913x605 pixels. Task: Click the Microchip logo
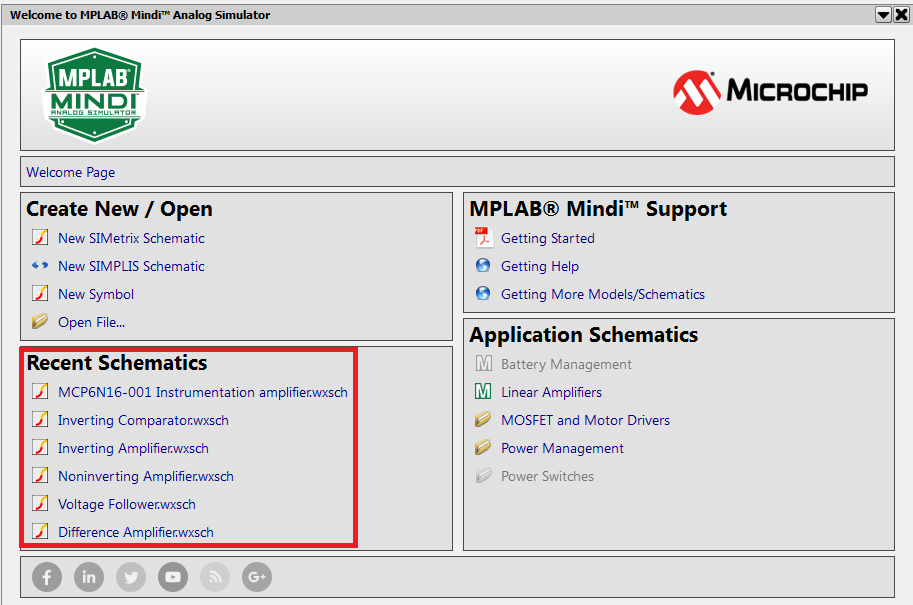coord(770,92)
